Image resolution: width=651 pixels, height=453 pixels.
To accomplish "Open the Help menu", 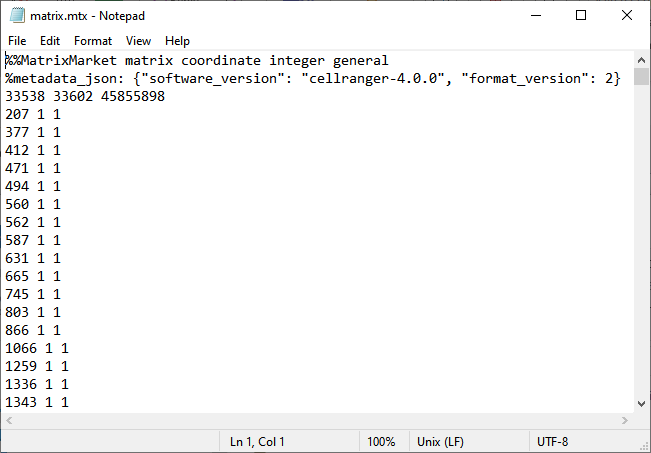I will tap(177, 41).
